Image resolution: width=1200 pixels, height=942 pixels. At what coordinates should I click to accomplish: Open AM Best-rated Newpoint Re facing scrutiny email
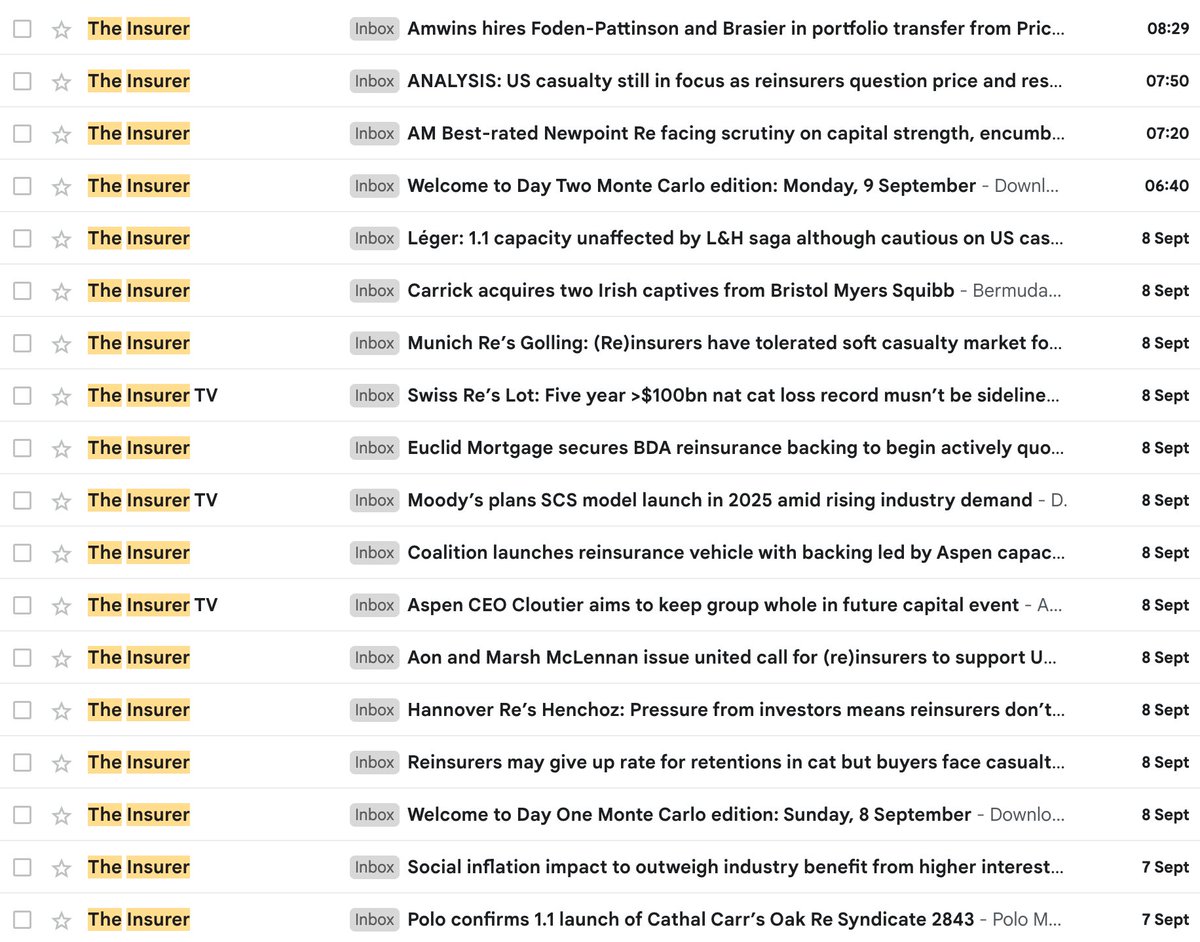pos(736,134)
